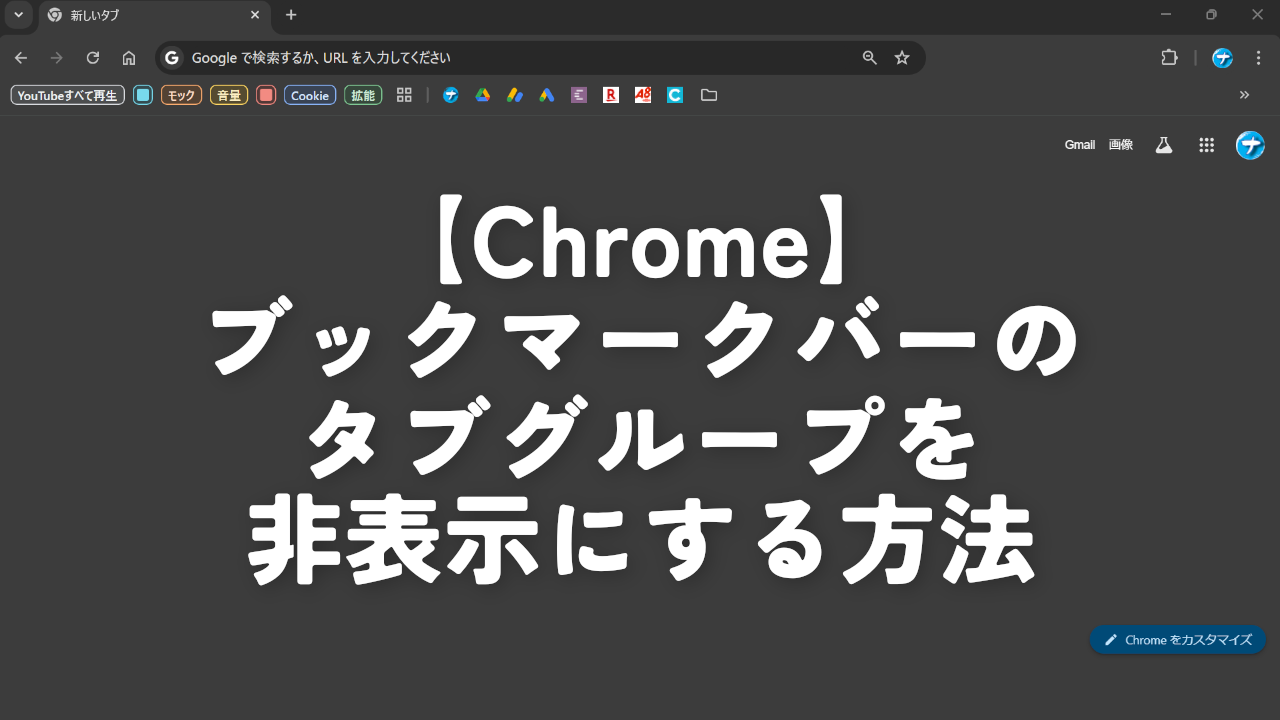This screenshot has width=1280, height=720.
Task: Open the unnamed red tab group chip
Action: point(266,95)
